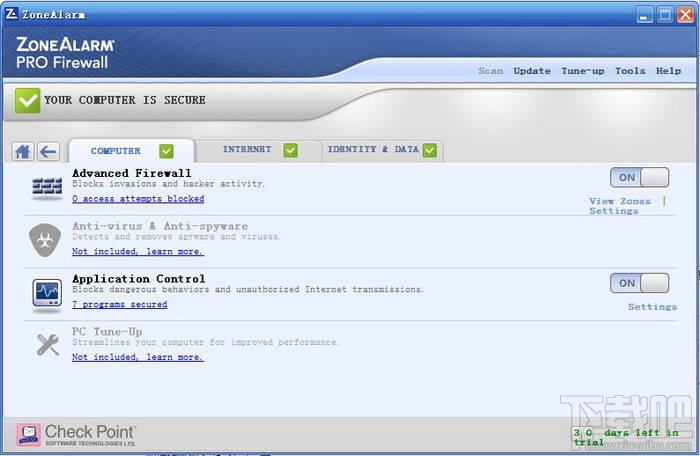700x456 pixels.
Task: Open '7 programs secured' link
Action: [x=120, y=305]
